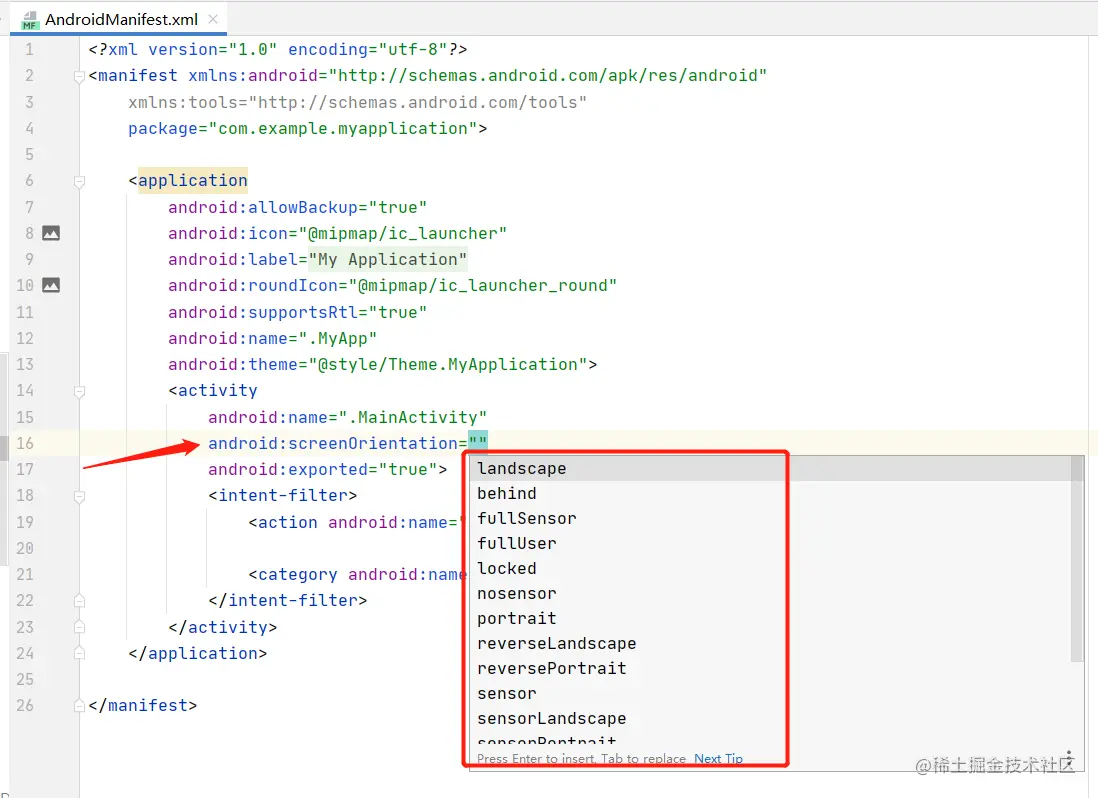The width and height of the screenshot is (1098, 798).
Task: Choose sensorLandscape from the completion list
Action: tap(770, 719)
